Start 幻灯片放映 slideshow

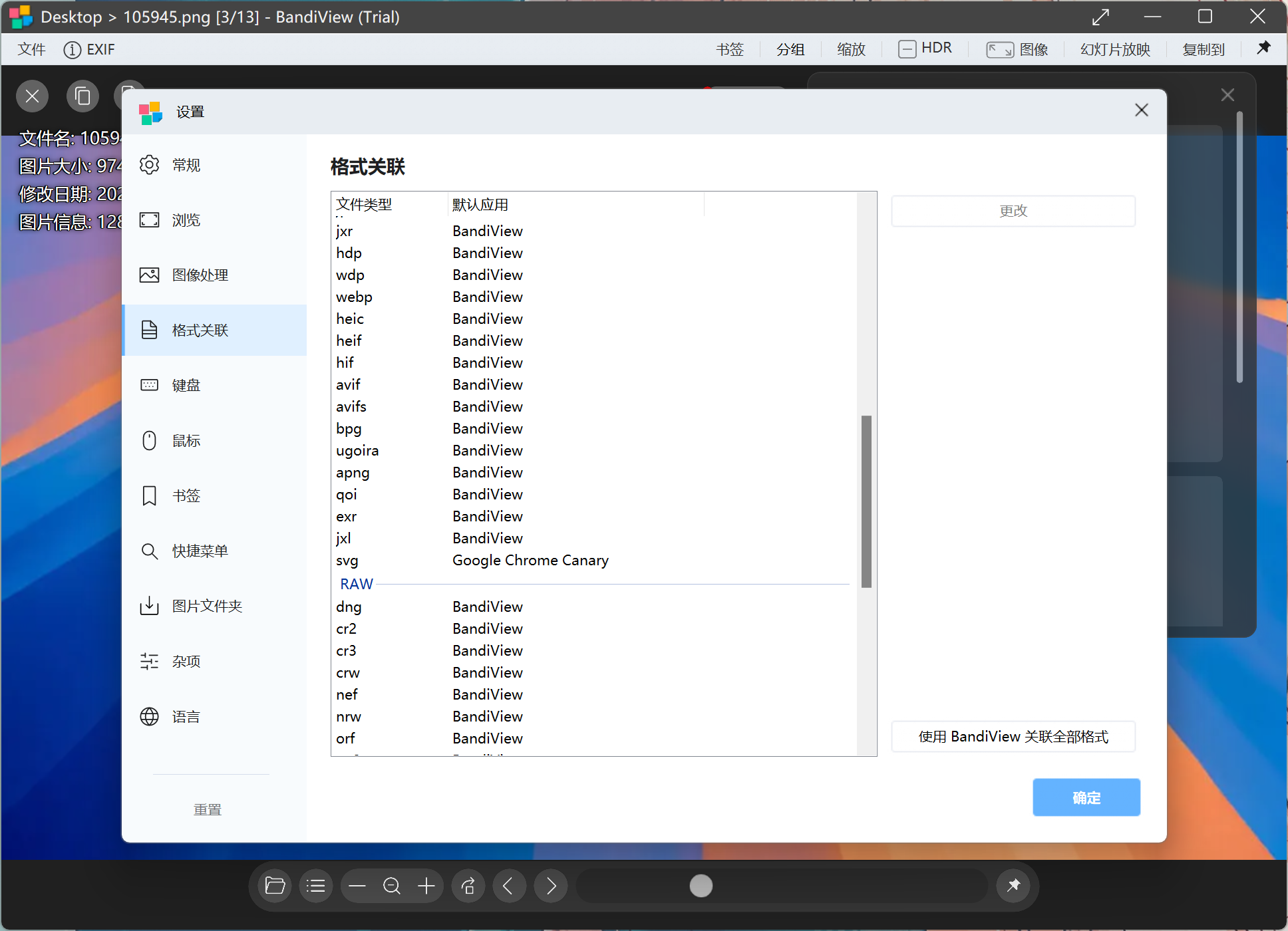tap(1115, 49)
